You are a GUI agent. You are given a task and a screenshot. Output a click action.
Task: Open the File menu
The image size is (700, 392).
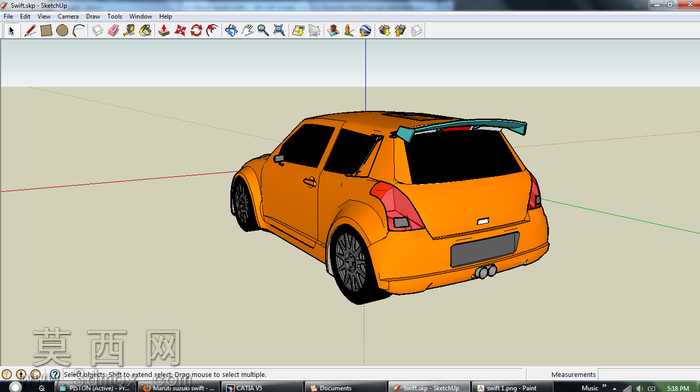(8, 17)
